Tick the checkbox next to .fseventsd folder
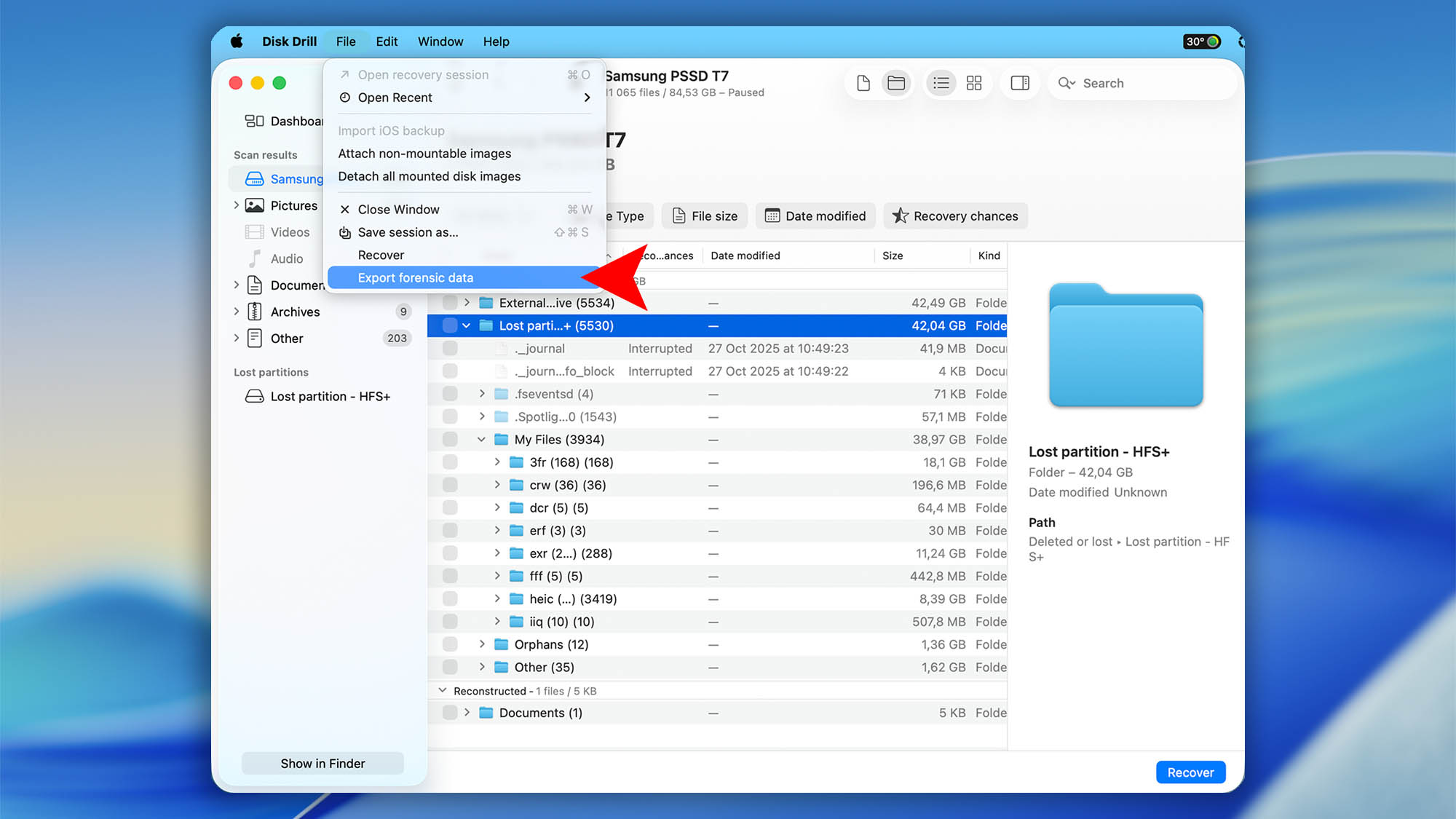This screenshot has width=1456, height=819. point(449,394)
